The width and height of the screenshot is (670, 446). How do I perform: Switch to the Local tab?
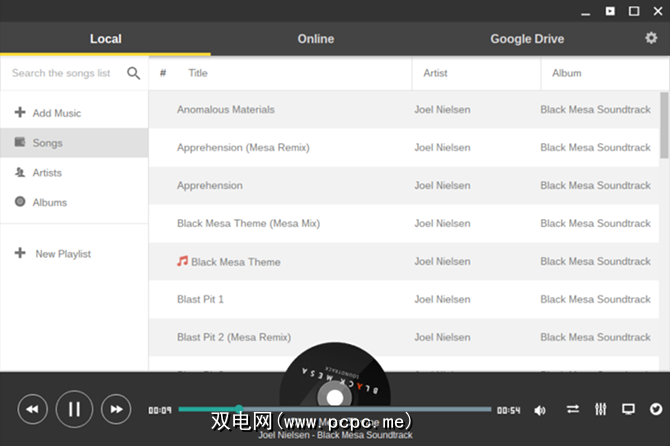pos(106,39)
